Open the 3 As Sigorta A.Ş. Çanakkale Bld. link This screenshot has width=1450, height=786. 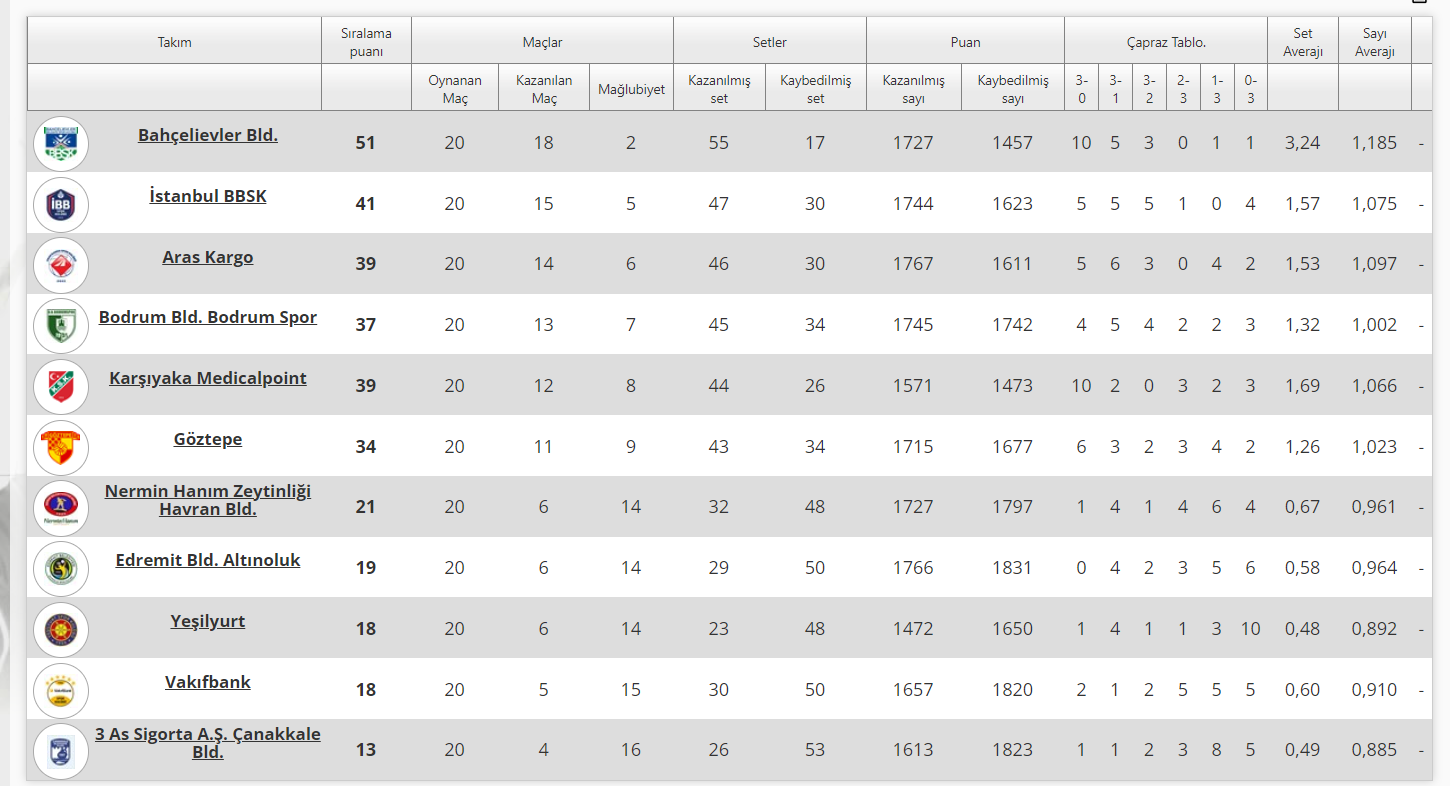coord(208,743)
